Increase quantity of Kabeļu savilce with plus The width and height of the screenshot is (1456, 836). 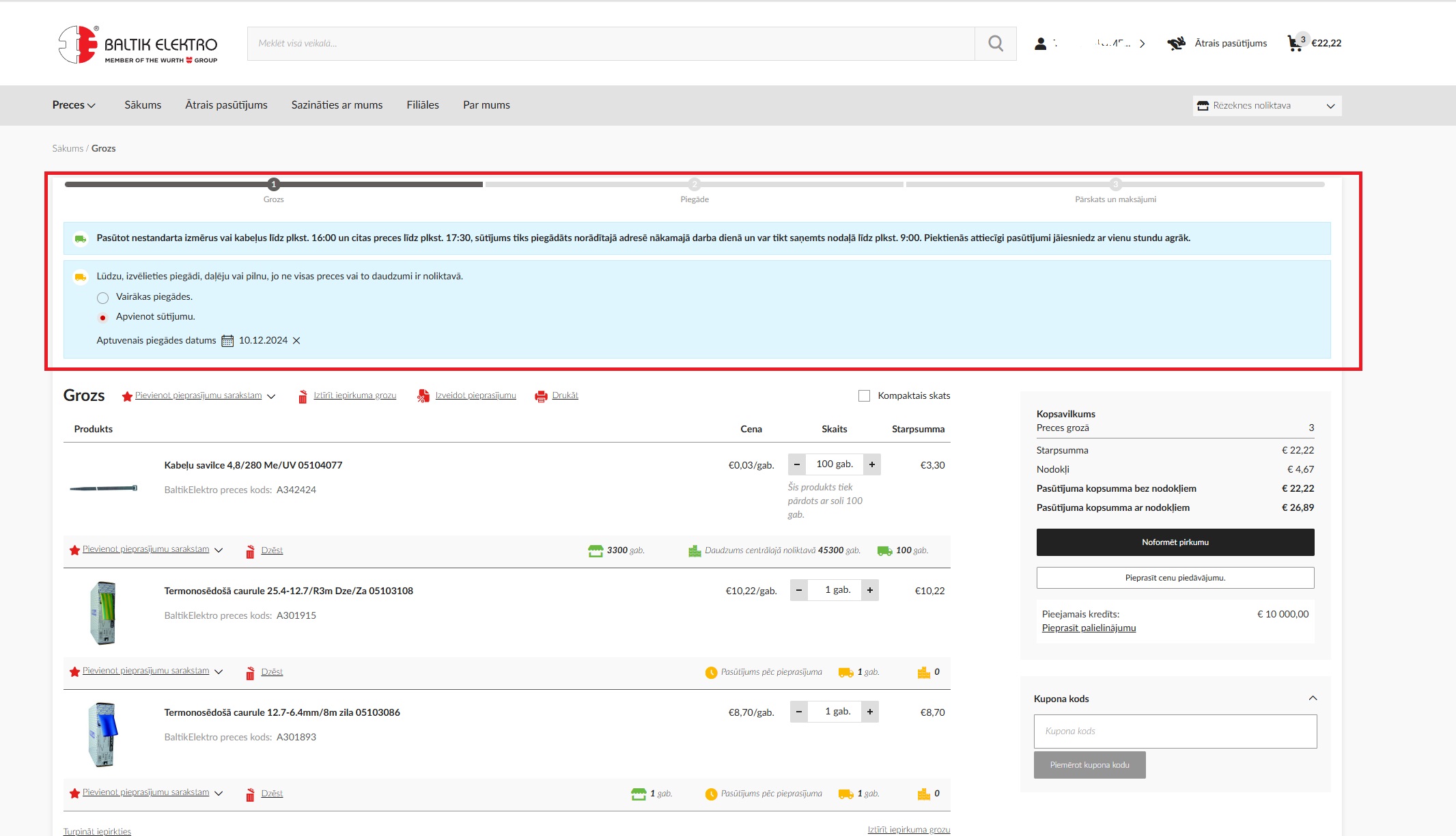point(872,464)
